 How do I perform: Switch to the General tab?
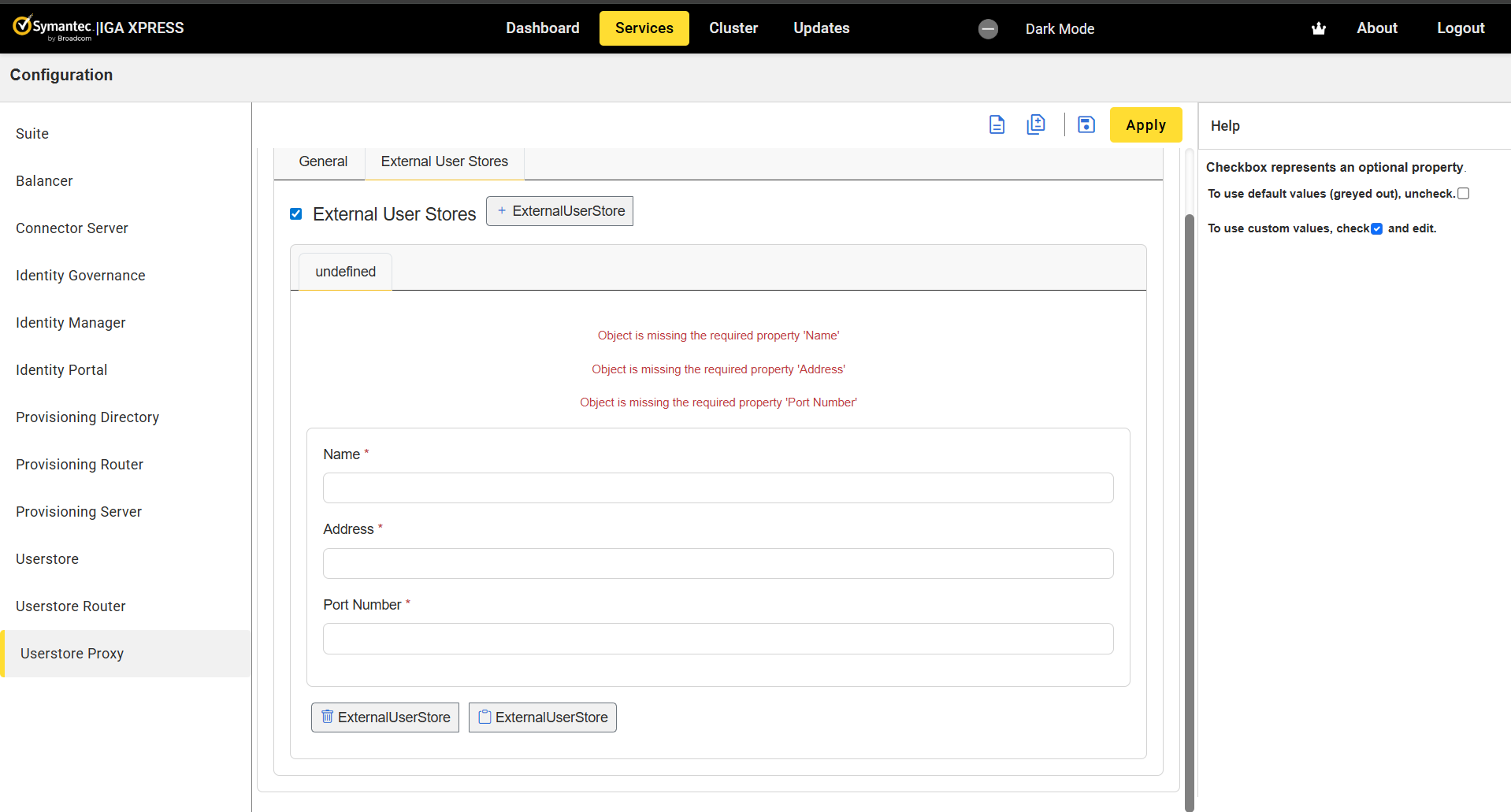[x=323, y=161]
